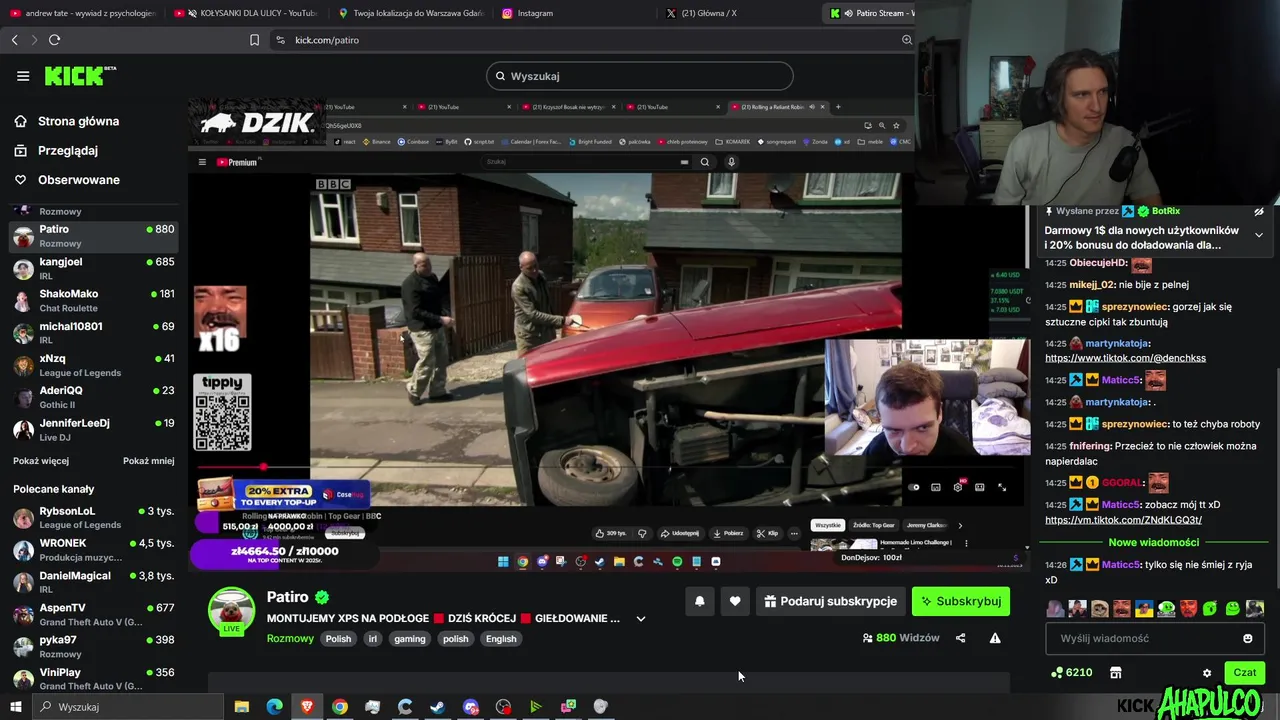Hide the pinned message icon
Image resolution: width=1280 pixels, height=720 pixels.
[x=1259, y=211]
